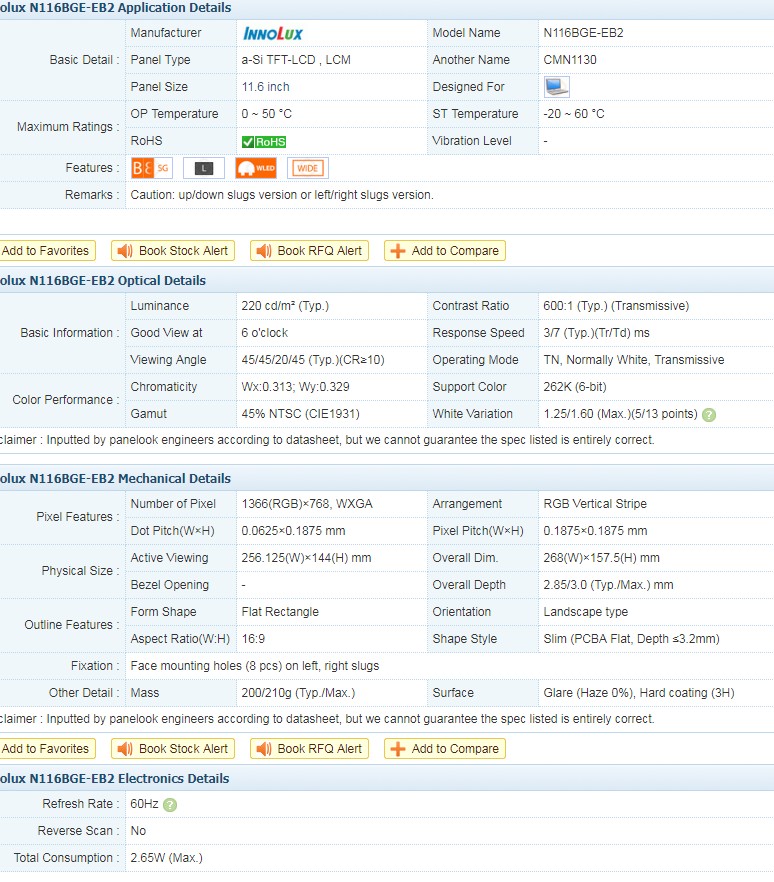Click the 'RGB Vertical Stripe' arrangement value
This screenshot has width=774, height=882.
pyautogui.click(x=595, y=503)
